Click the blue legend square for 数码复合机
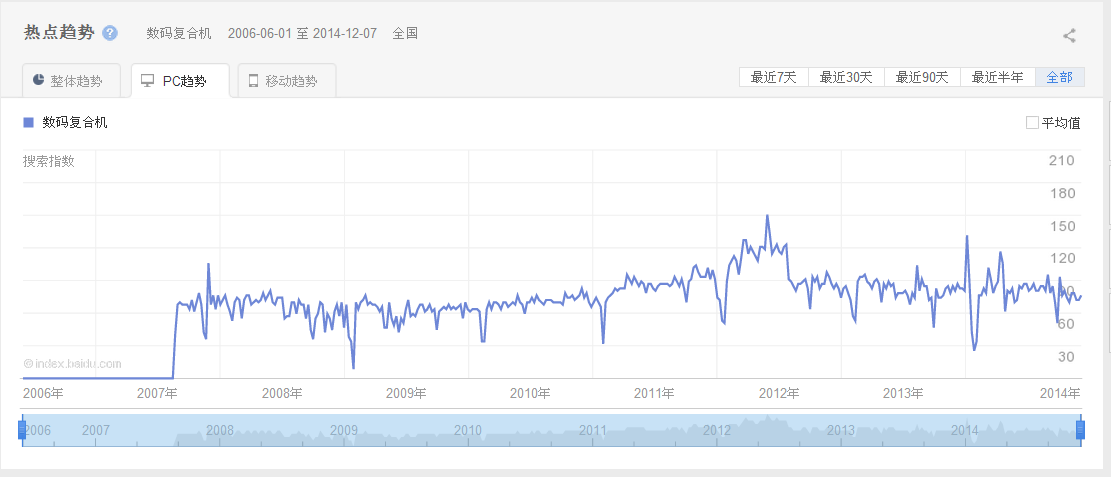The height and width of the screenshot is (477, 1111). [28, 123]
